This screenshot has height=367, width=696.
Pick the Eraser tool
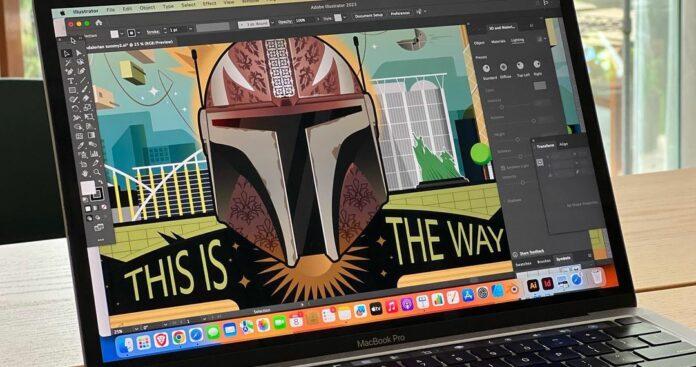click(x=86, y=98)
